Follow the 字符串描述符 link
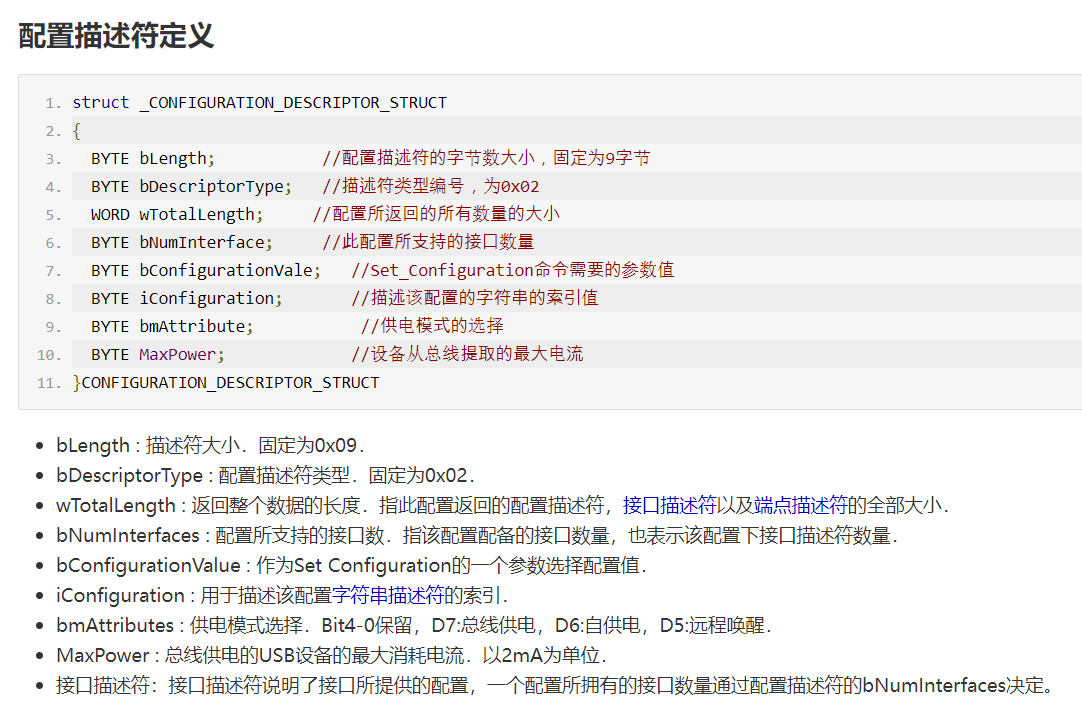This screenshot has width=1082, height=712. click(x=388, y=595)
